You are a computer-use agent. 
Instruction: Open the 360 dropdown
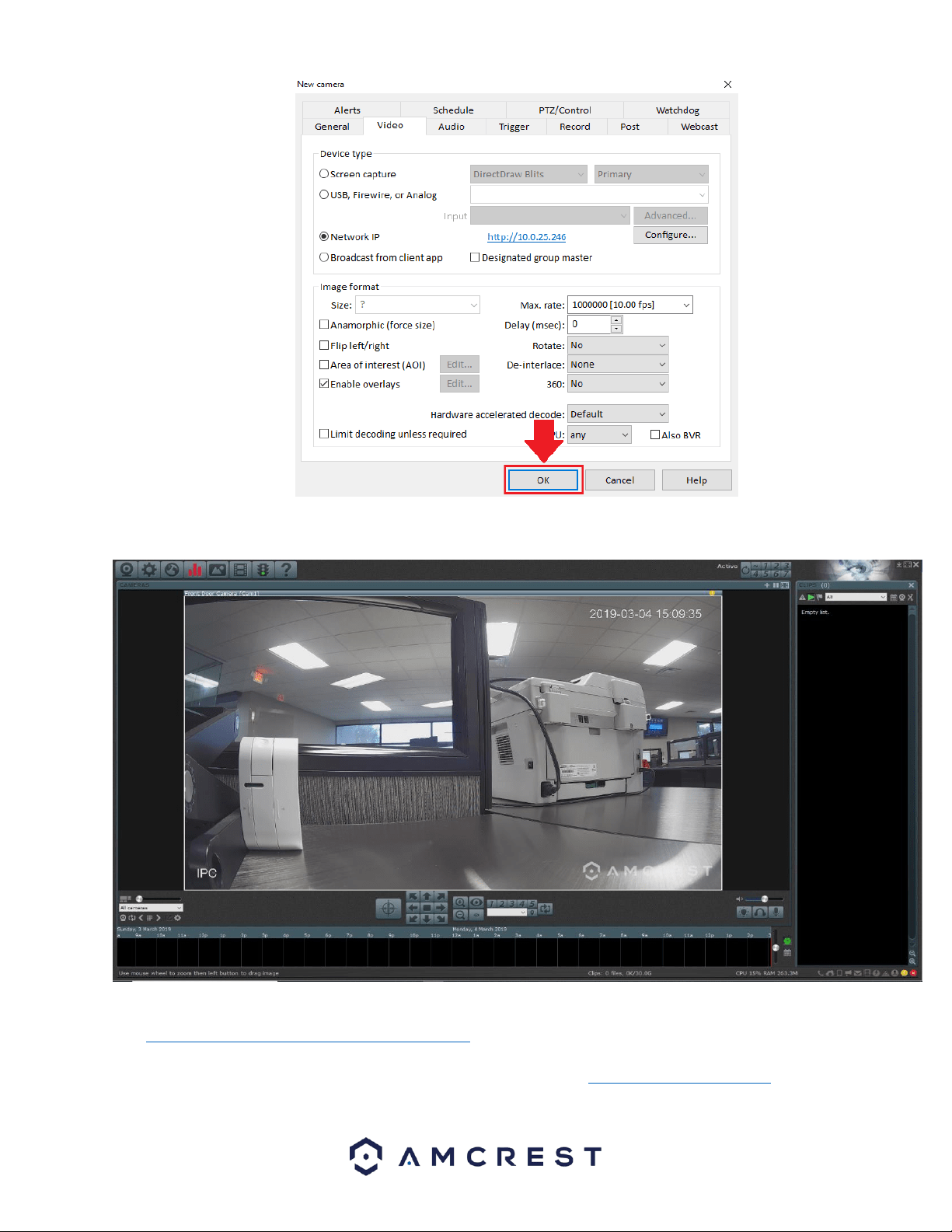point(618,384)
